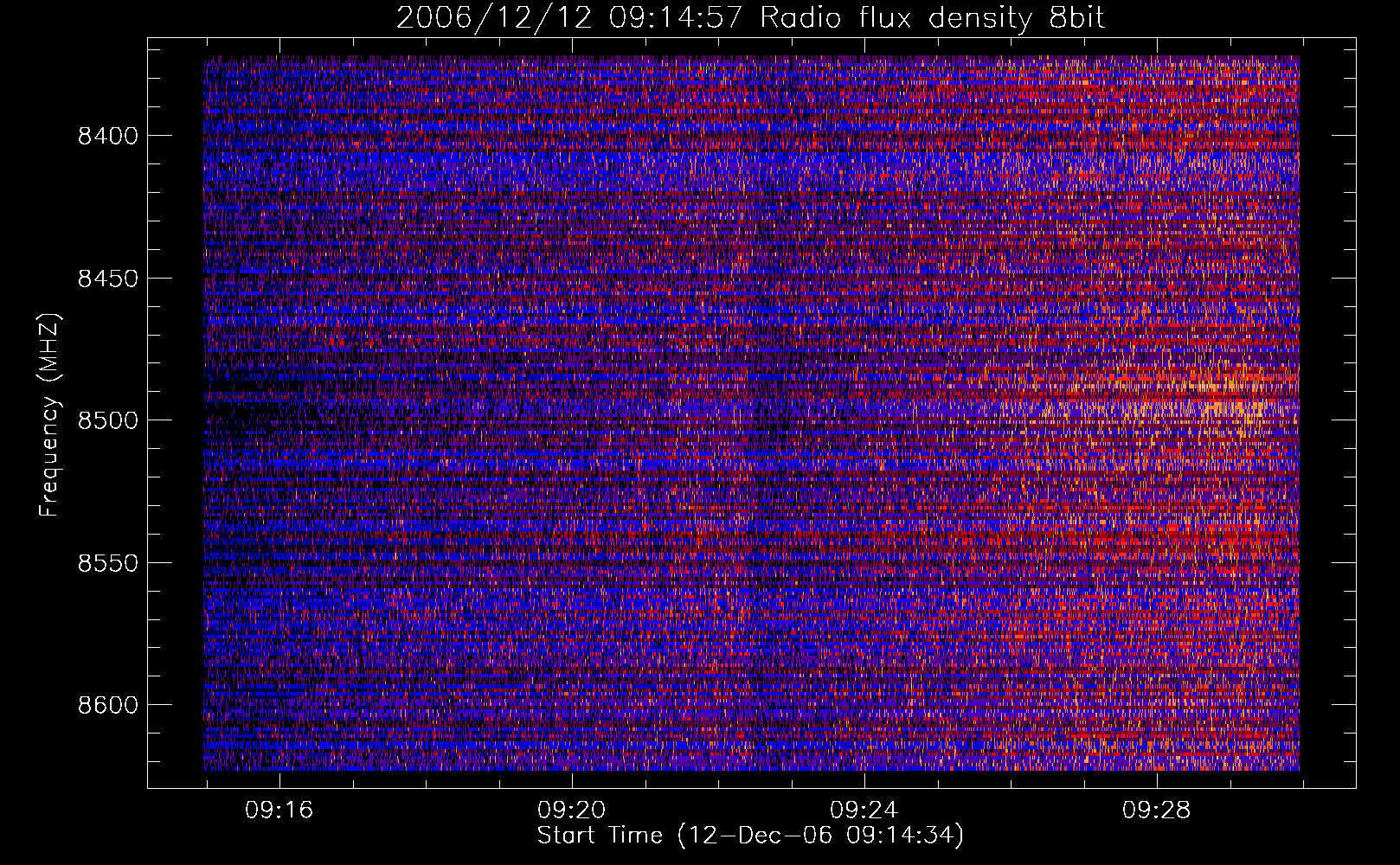Click the plot title 'Radio flux density 8bit'
The width and height of the screenshot is (1400, 865).
tap(932, 18)
